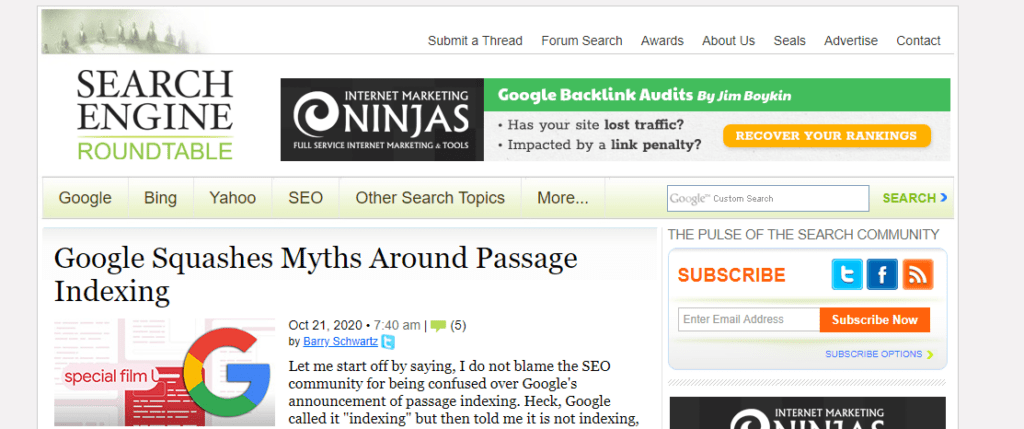Click the blue arrow next to SEARCH
This screenshot has height=429, width=1024.
944,197
